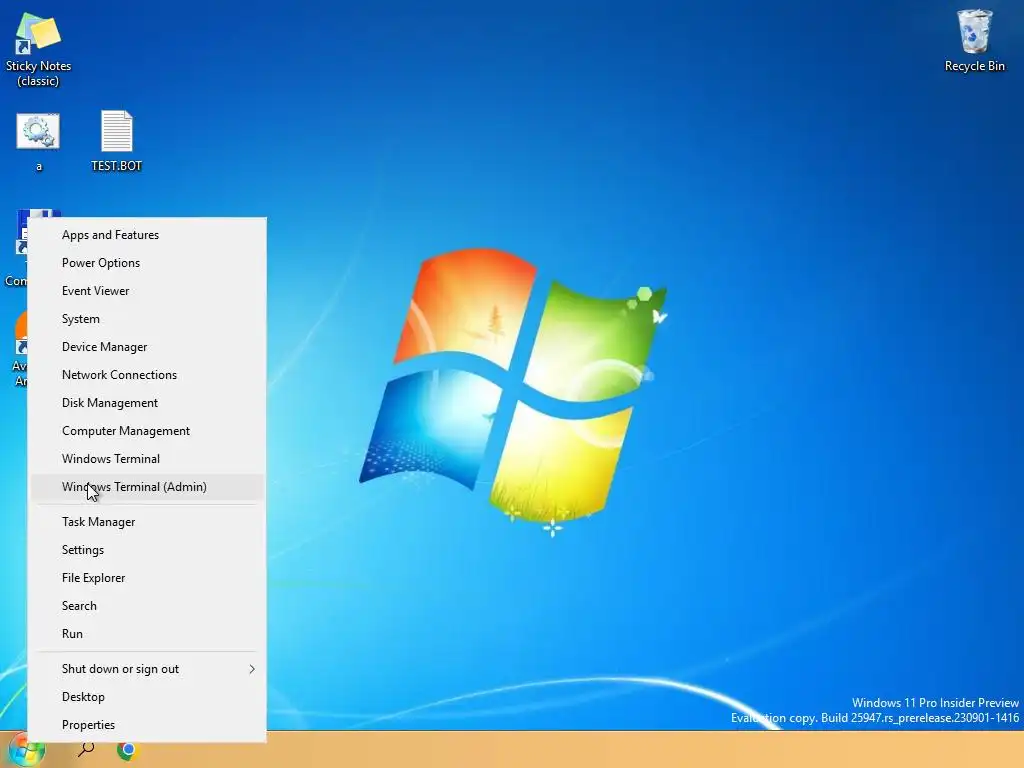Viewport: 1024px width, 768px height.
Task: Select the desktop icon labeled "a"
Action: pyautogui.click(x=39, y=140)
